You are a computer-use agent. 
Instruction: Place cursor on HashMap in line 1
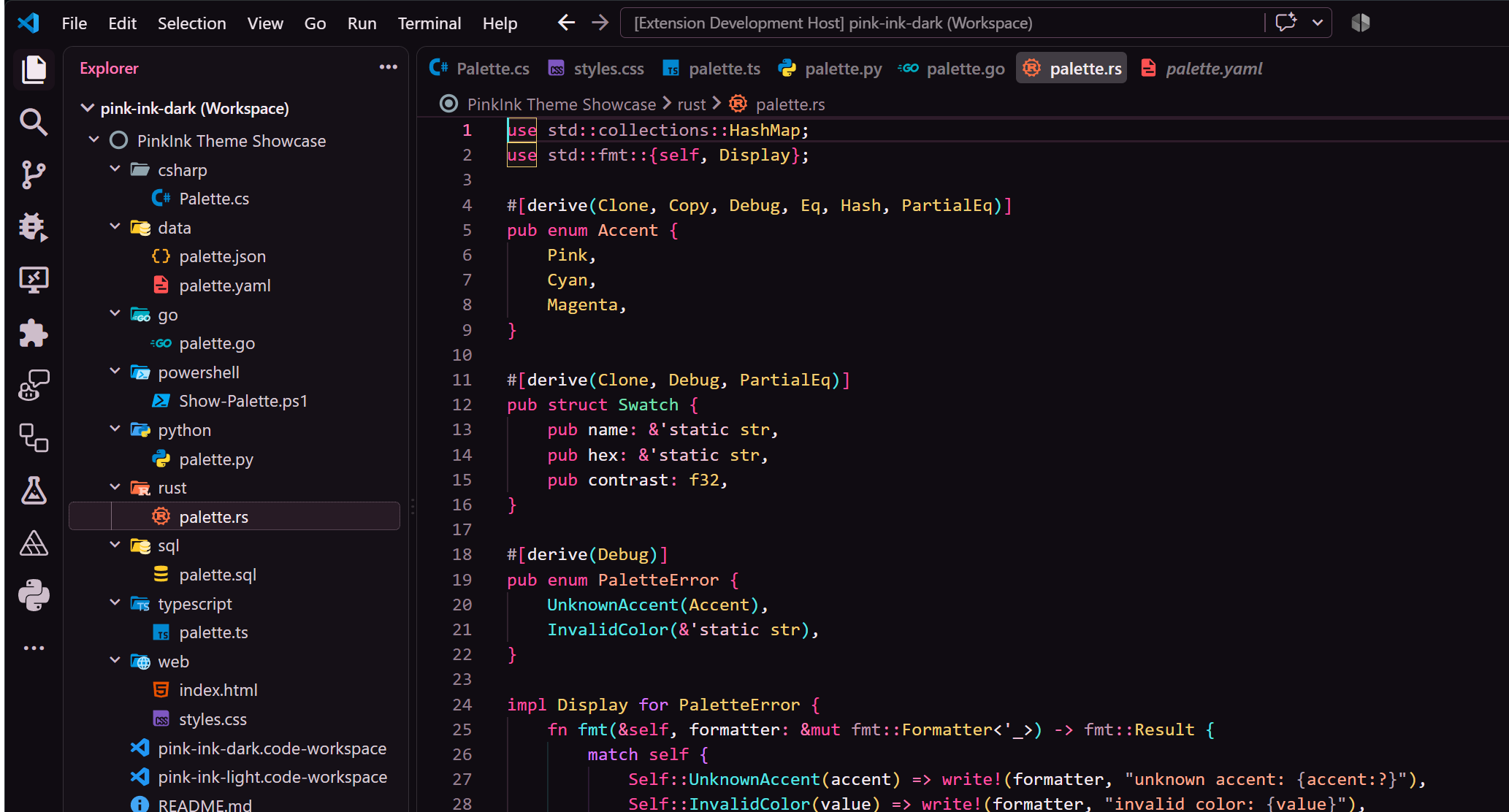(765, 130)
